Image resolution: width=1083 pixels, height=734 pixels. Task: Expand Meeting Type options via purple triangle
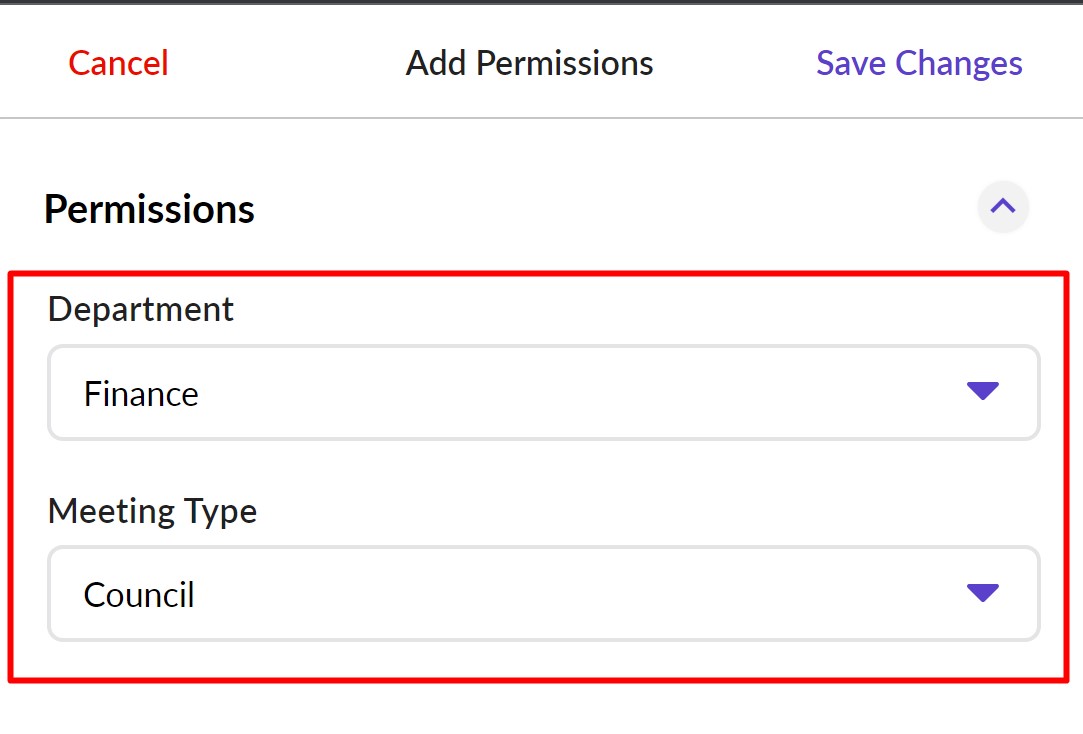983,593
